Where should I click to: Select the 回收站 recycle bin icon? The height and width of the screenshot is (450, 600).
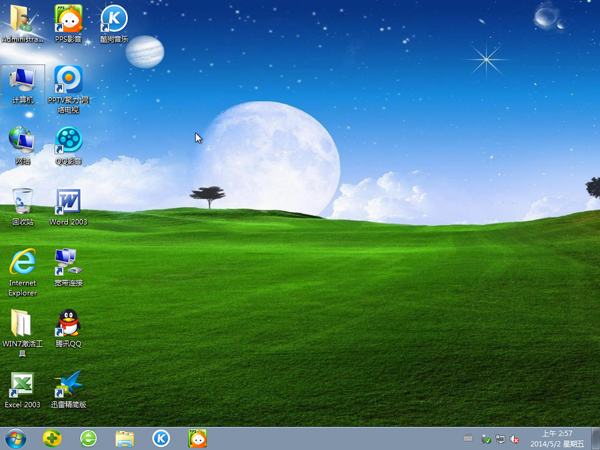click(23, 207)
